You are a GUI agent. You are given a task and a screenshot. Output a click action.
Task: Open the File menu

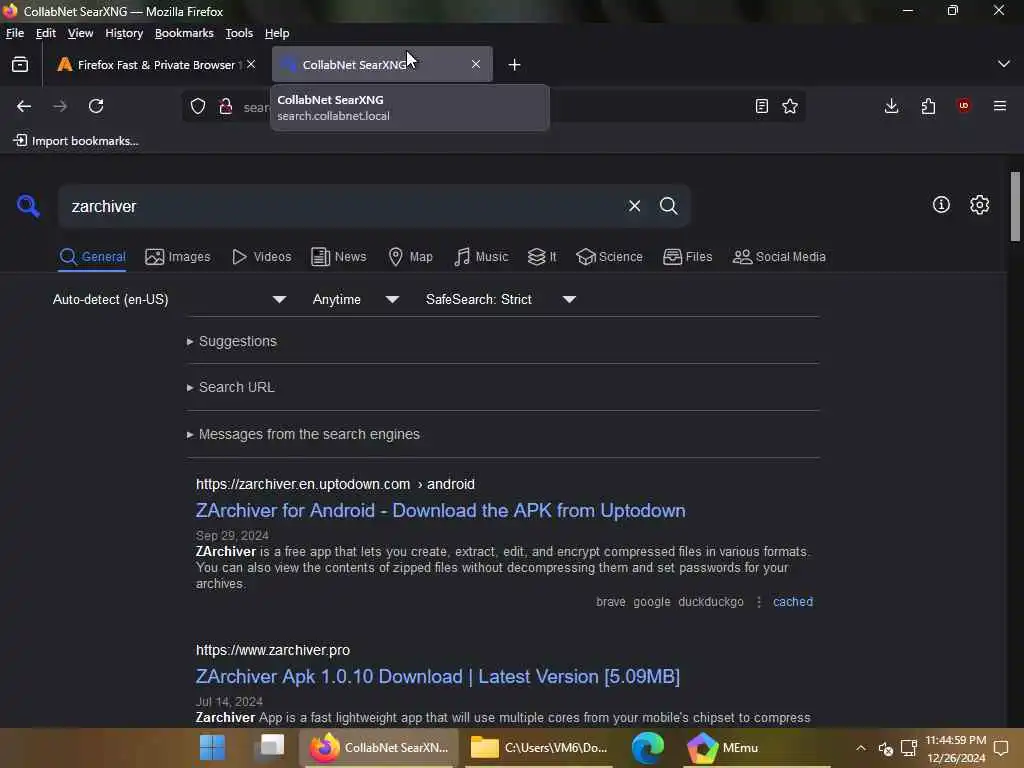click(14, 33)
